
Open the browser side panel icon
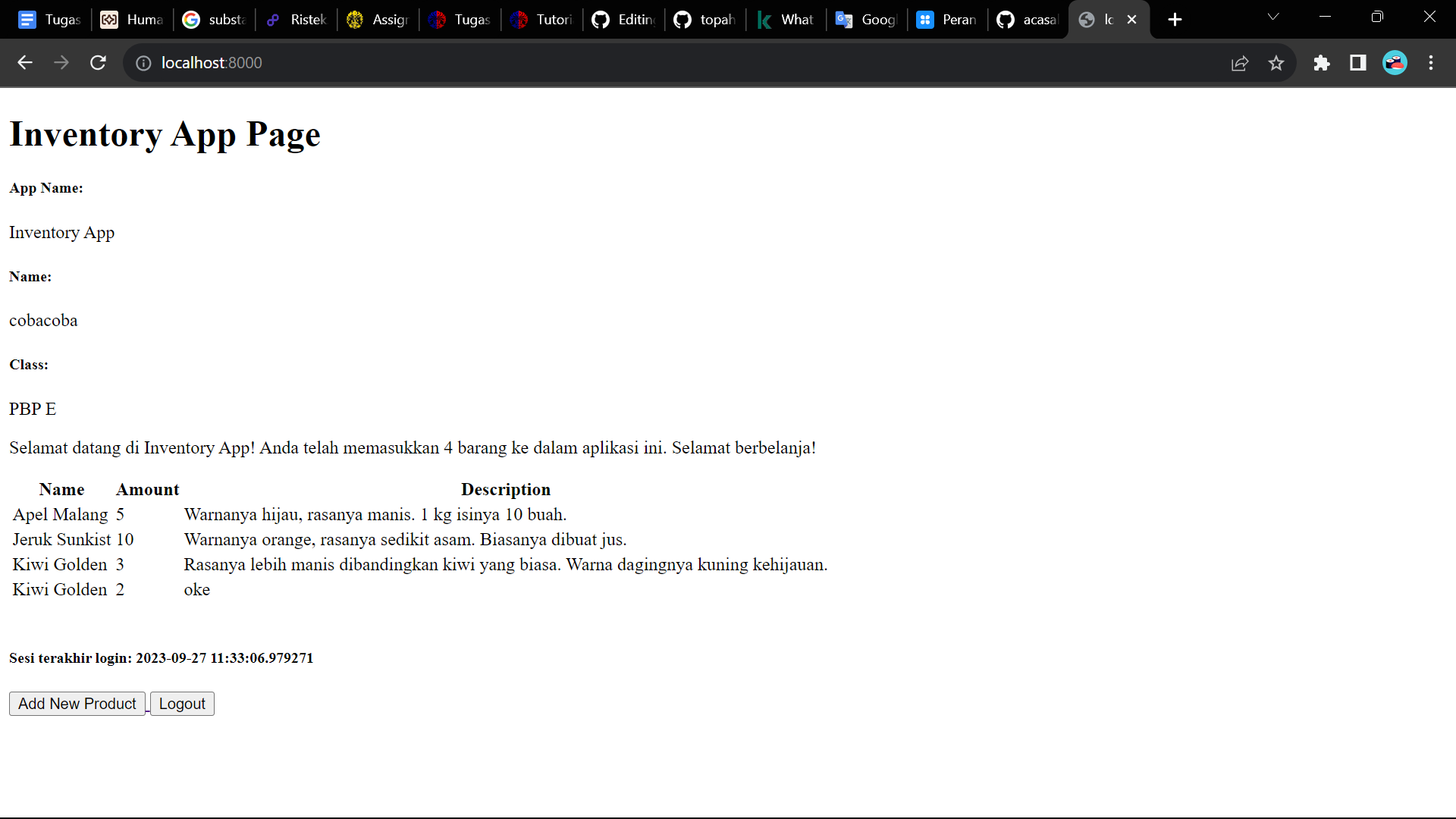tap(1357, 63)
